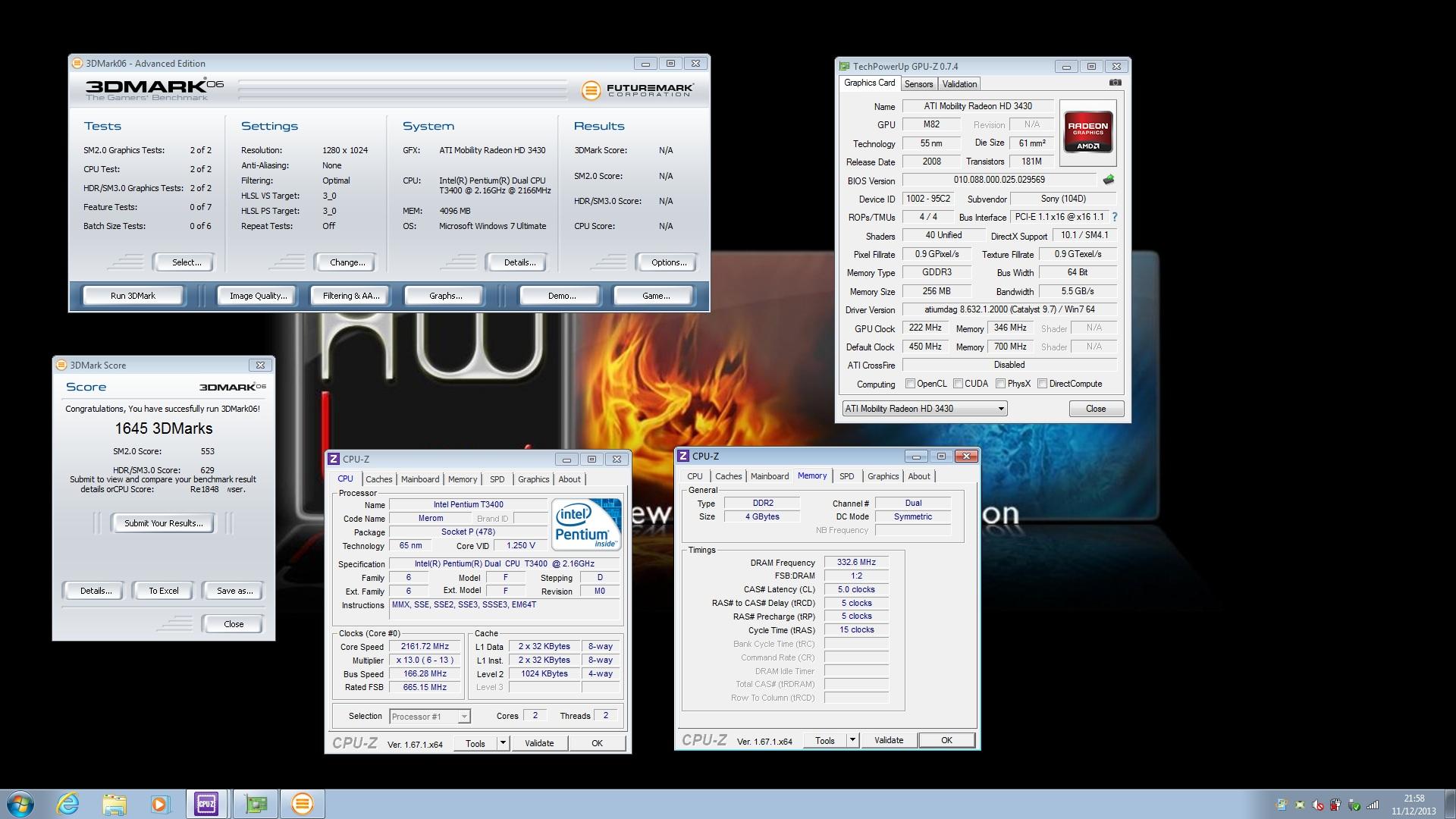This screenshot has width=1456, height=819.
Task: Open Mainboard tab in left CPU-Z window
Action: (x=420, y=479)
